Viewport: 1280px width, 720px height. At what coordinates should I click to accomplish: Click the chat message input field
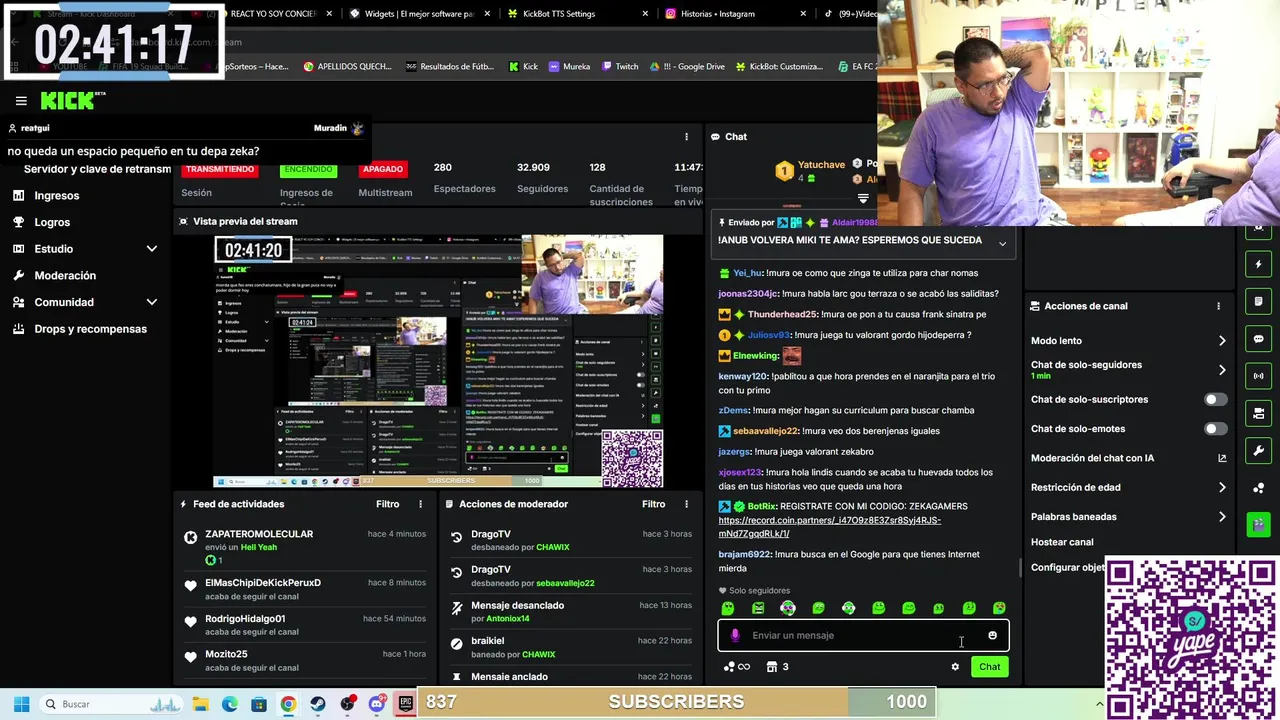(x=863, y=636)
